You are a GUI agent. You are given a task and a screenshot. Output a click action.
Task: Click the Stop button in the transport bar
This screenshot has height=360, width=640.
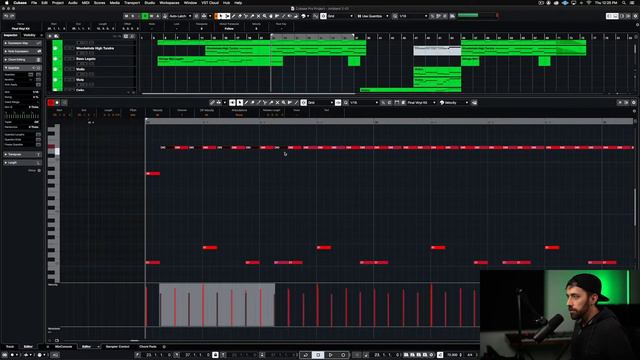click(x=318, y=355)
